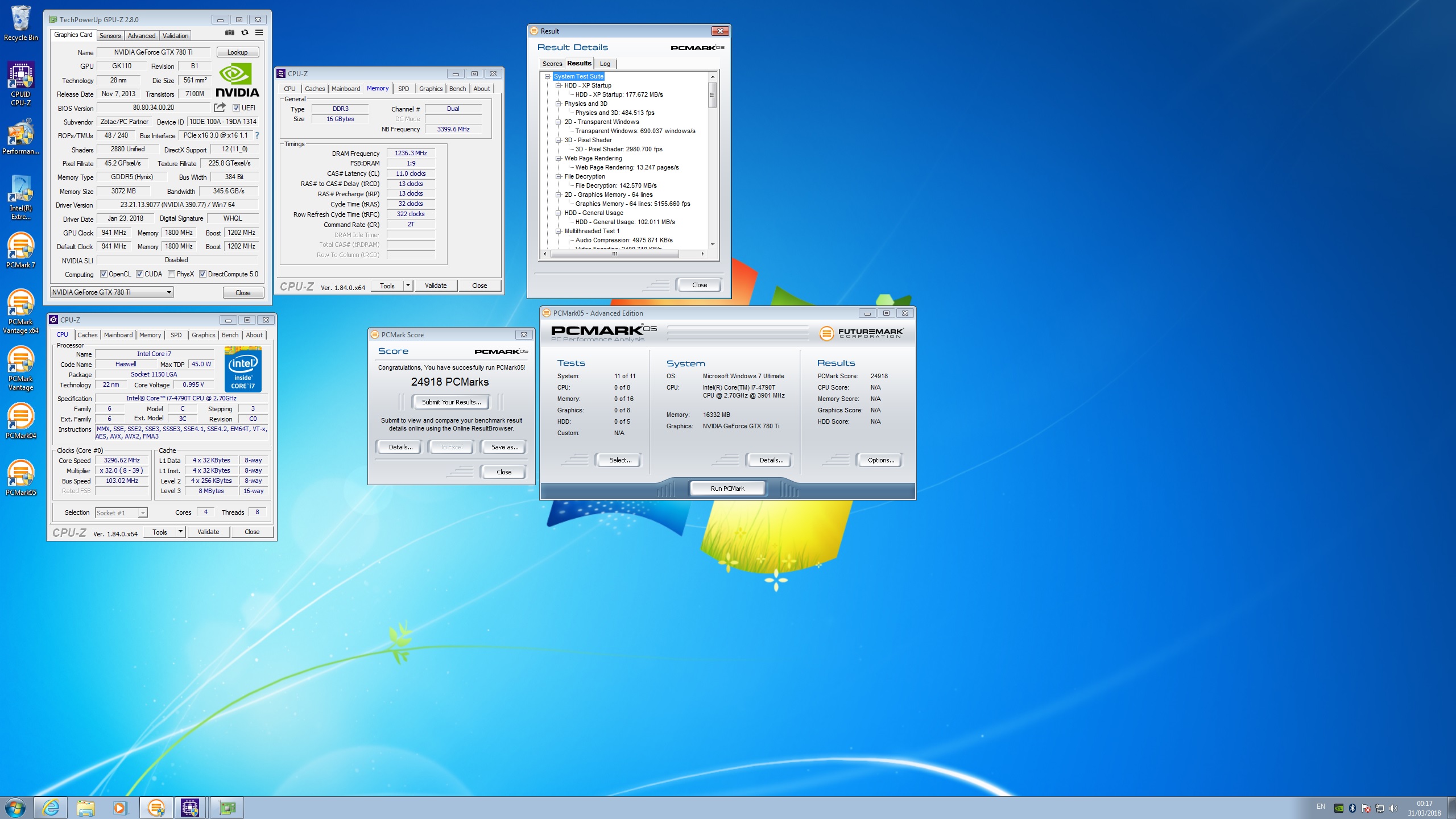Open the SPD tab in CPU-Z memory window

[x=403, y=89]
